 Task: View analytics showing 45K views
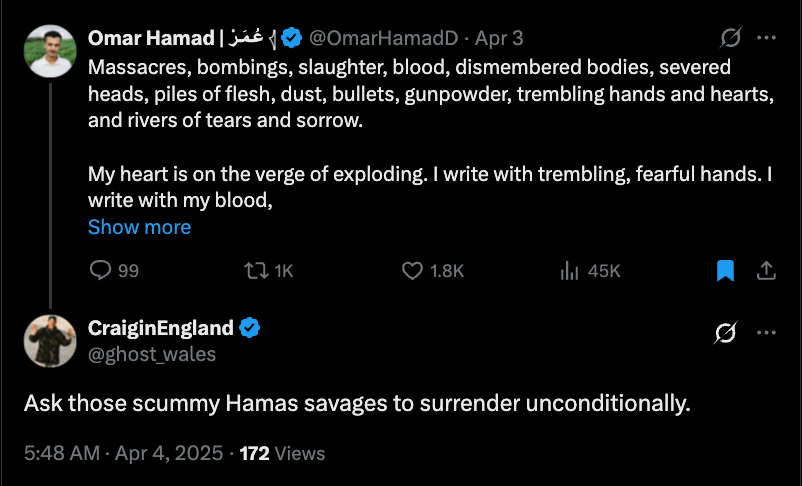coord(570,271)
